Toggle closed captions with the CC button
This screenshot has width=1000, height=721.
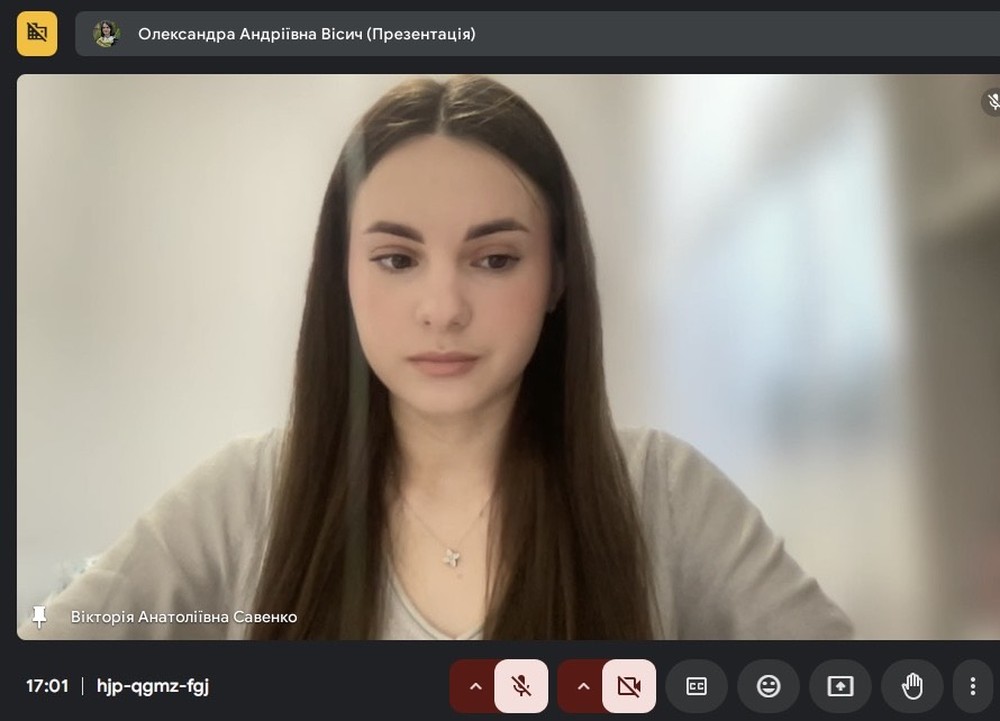pyautogui.click(x=696, y=686)
